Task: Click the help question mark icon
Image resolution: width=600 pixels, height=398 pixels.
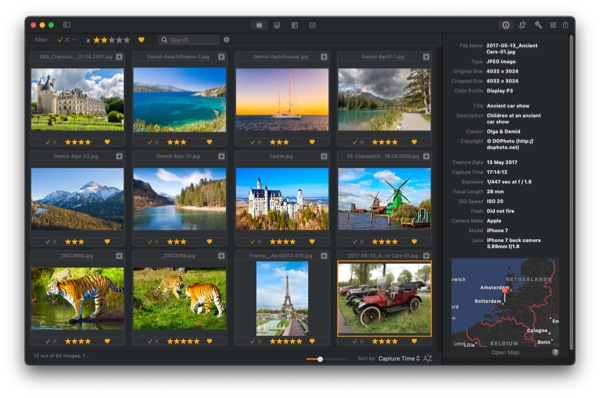Action: (555, 352)
